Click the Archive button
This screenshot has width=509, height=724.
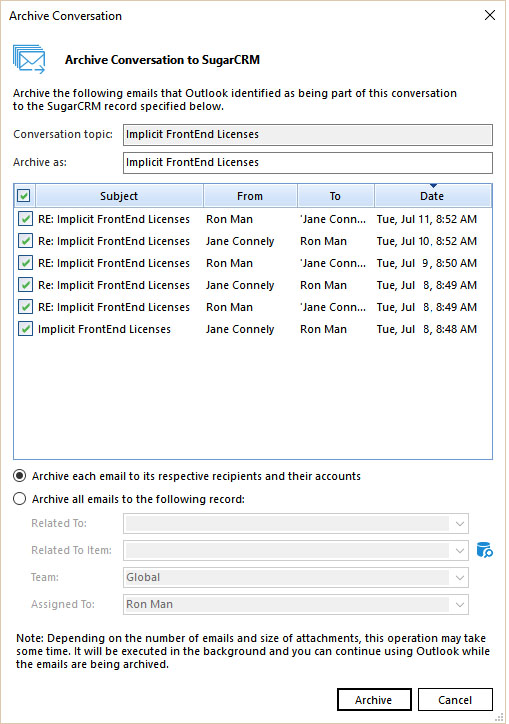pyautogui.click(x=374, y=700)
